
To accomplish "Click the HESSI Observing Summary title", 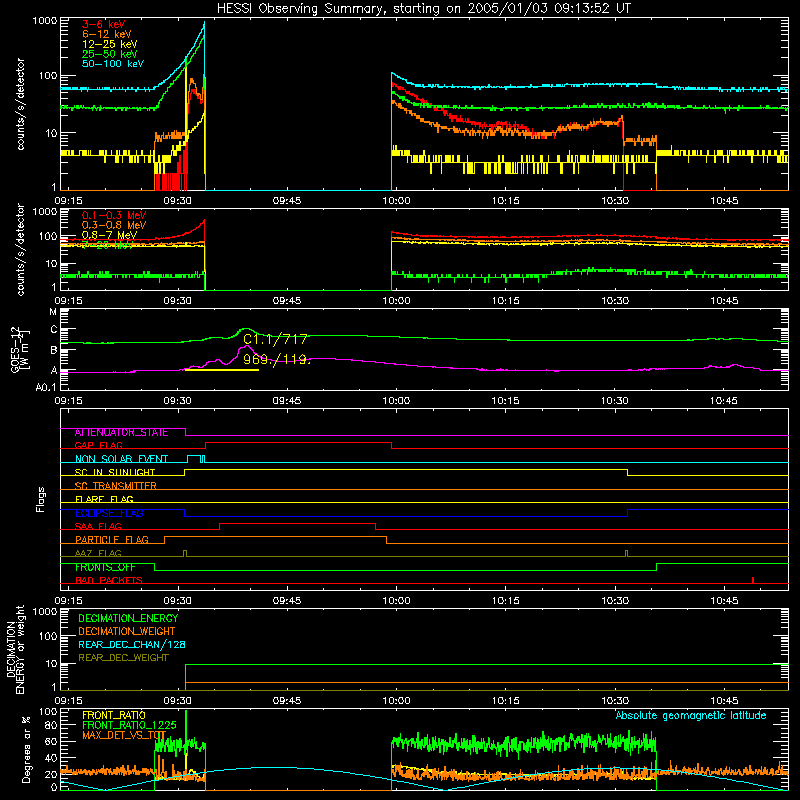I will click(423, 9).
